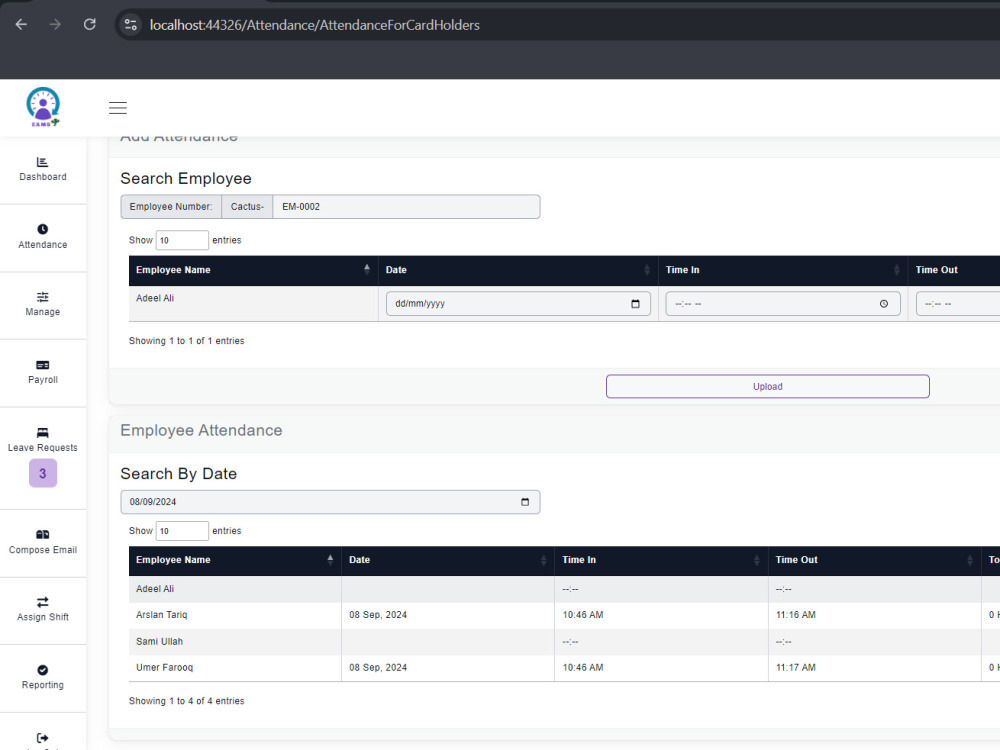Click Adeel Ali in Search Employee results

tap(155, 298)
